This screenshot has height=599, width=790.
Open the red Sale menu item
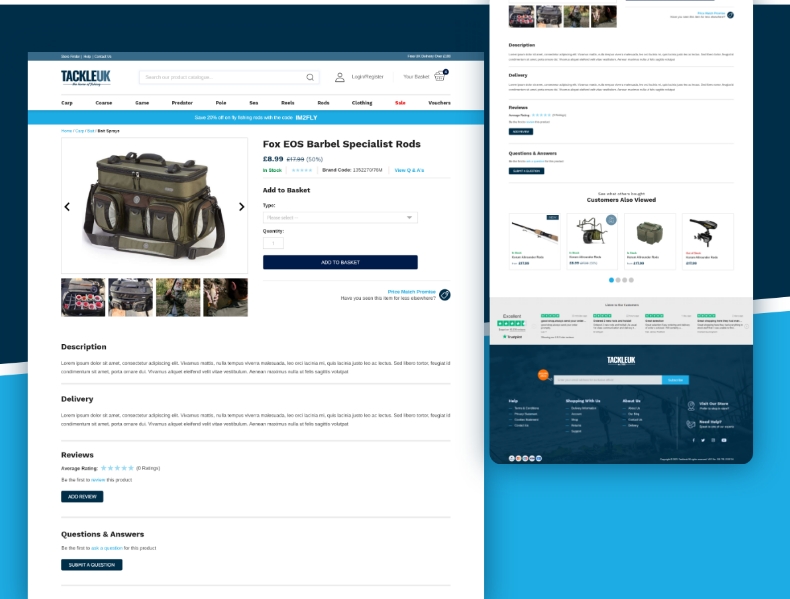400,103
